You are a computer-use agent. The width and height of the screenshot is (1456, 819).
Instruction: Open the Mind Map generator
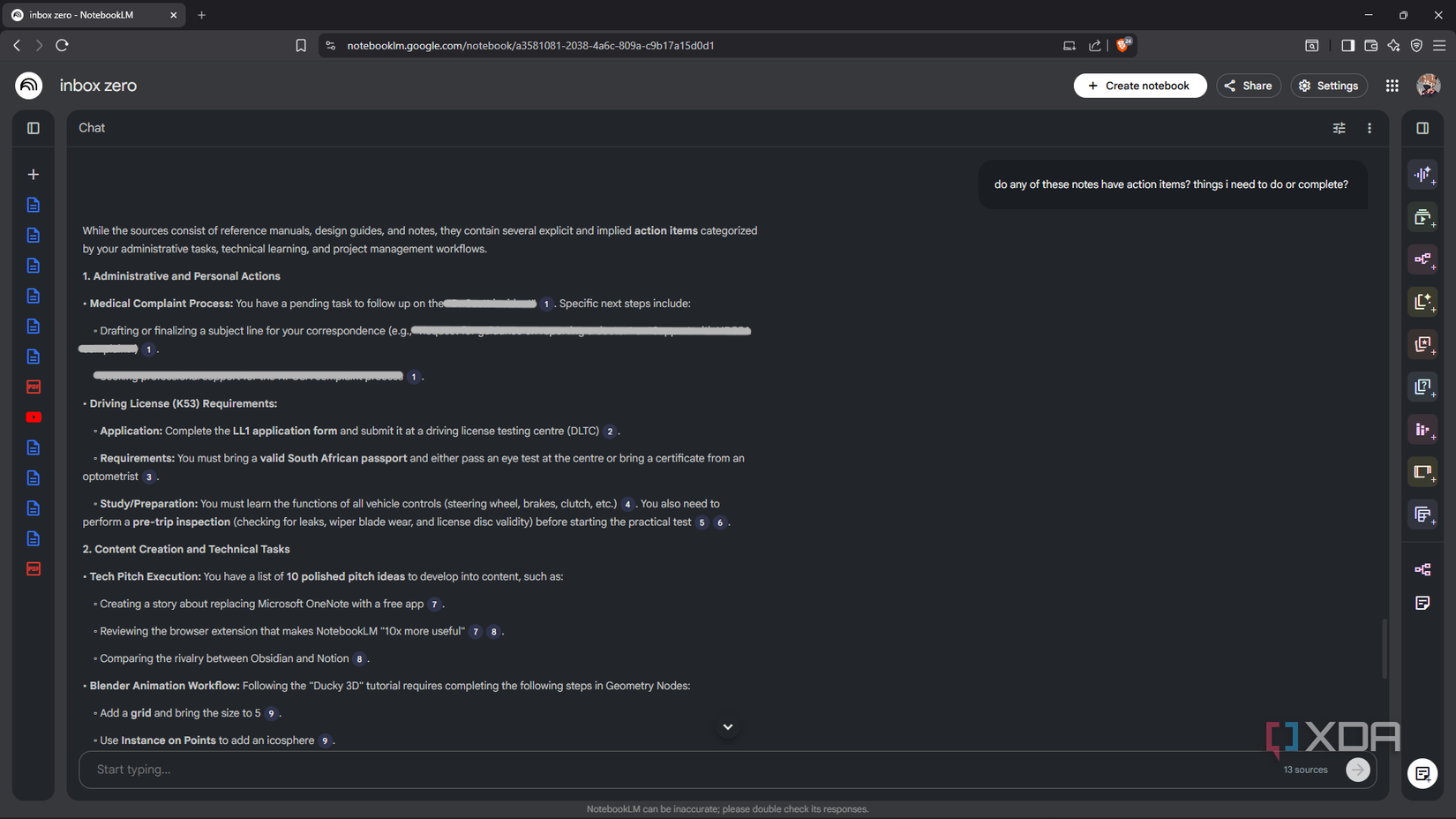click(x=1422, y=259)
